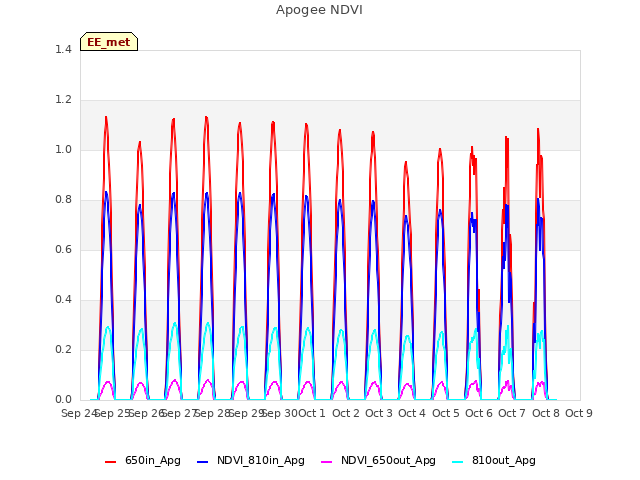Viewport: 640px width, 480px height.
Task: Click the Oct 6 x-axis date label
Action: coord(479,413)
